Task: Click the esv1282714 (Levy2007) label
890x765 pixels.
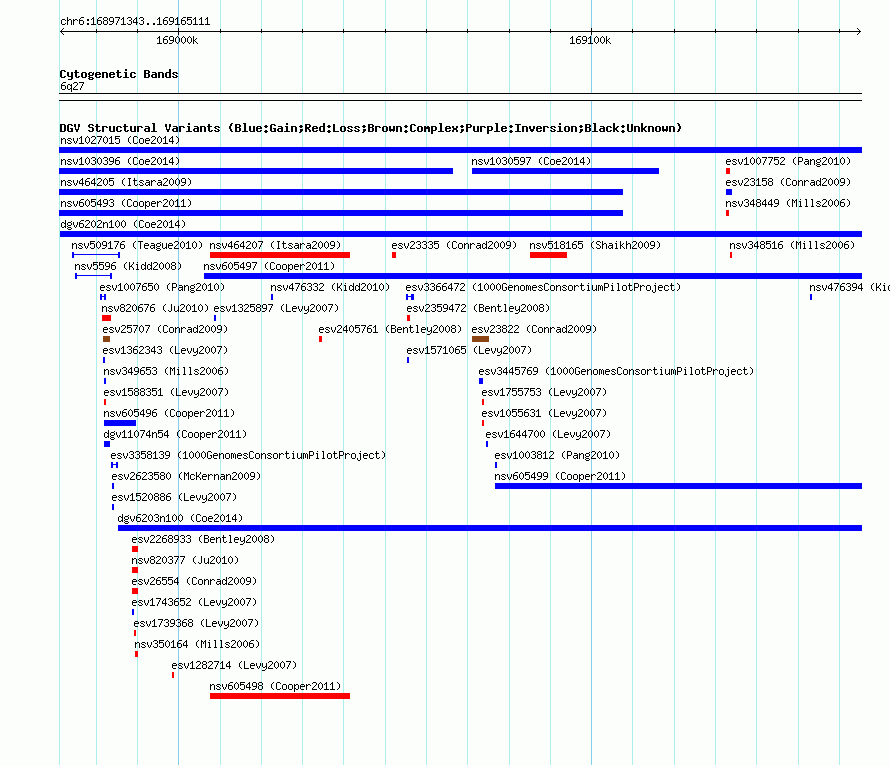Action: coord(234,665)
